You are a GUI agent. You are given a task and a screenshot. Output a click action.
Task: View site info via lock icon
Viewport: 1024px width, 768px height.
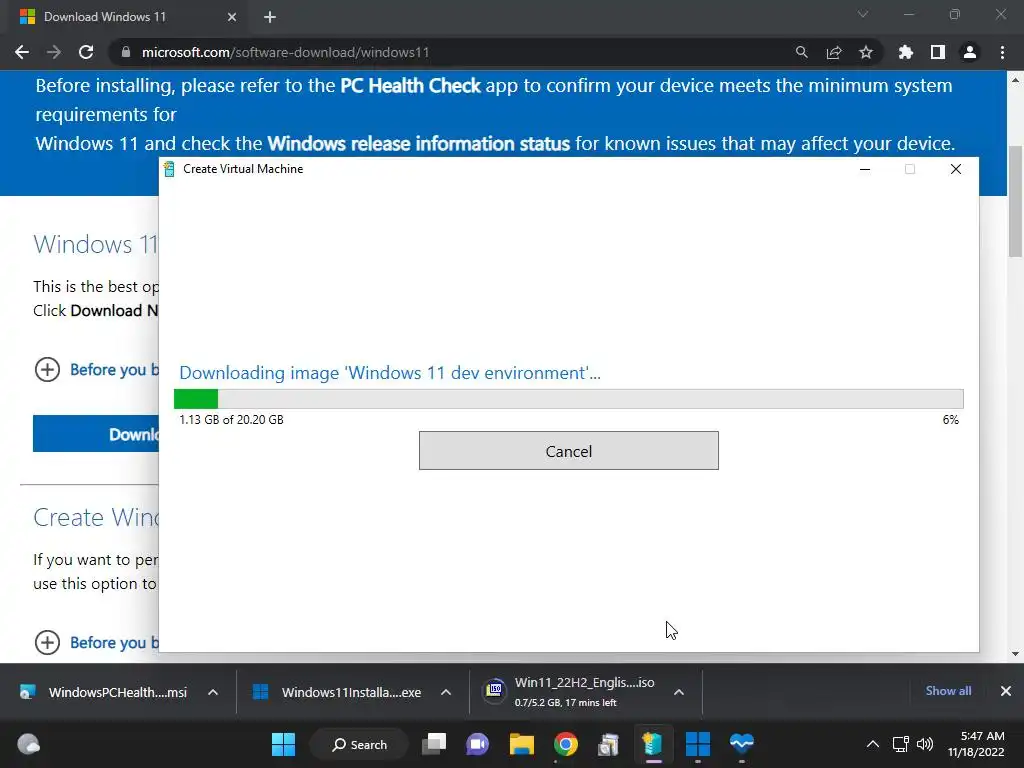(126, 52)
